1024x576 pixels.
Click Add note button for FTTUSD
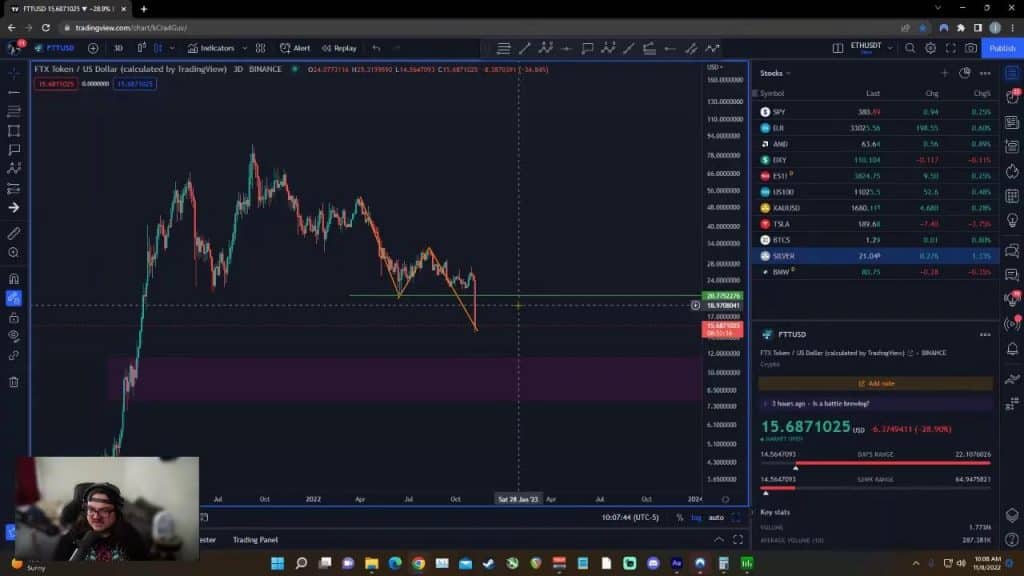875,383
